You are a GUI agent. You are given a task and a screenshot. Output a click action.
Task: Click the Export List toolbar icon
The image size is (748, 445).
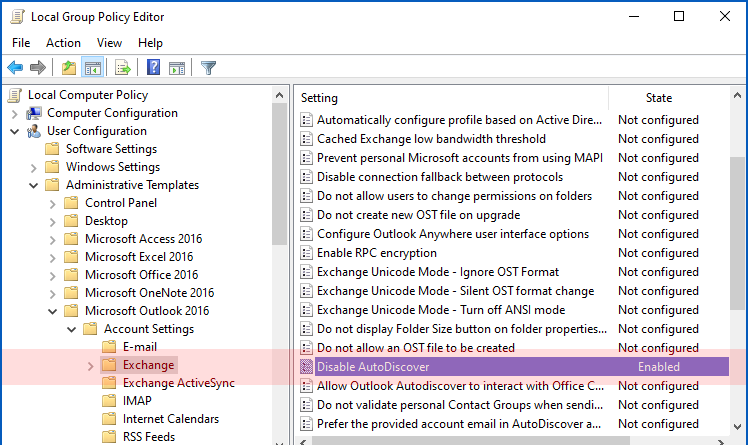[x=123, y=68]
